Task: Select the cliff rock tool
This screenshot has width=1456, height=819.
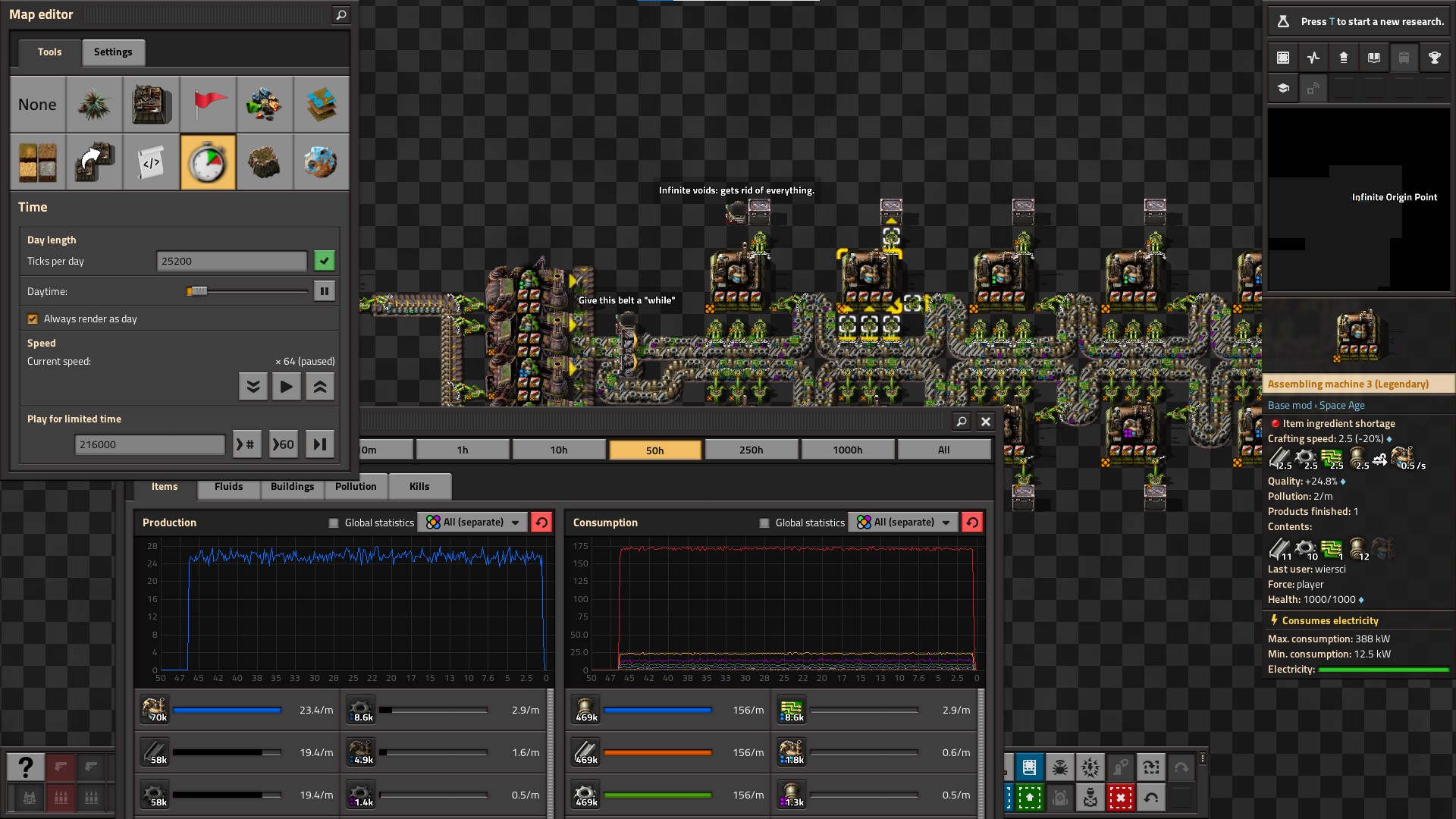Action: pyautogui.click(x=265, y=162)
